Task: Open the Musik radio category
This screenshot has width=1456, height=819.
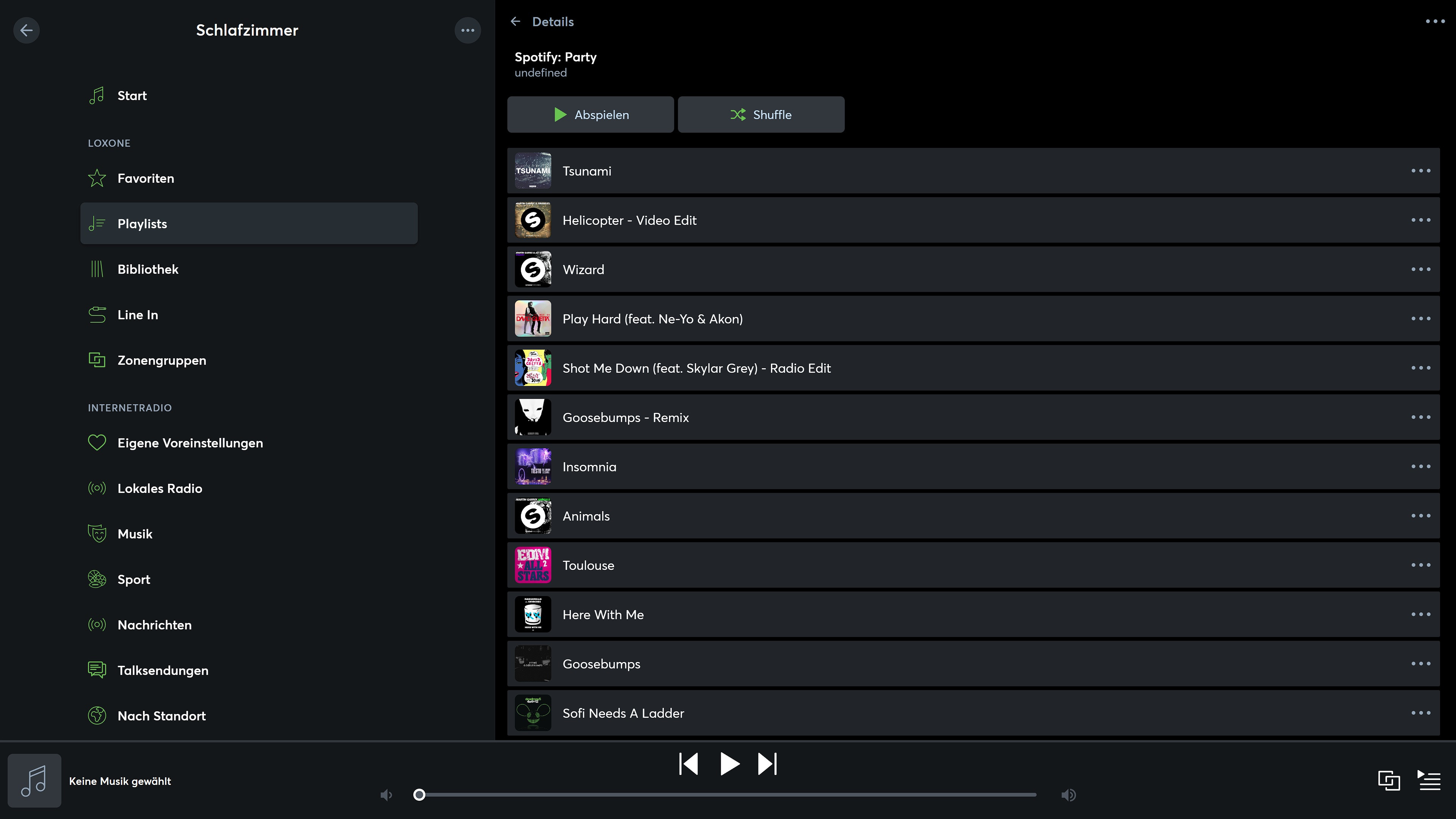Action: (x=249, y=533)
